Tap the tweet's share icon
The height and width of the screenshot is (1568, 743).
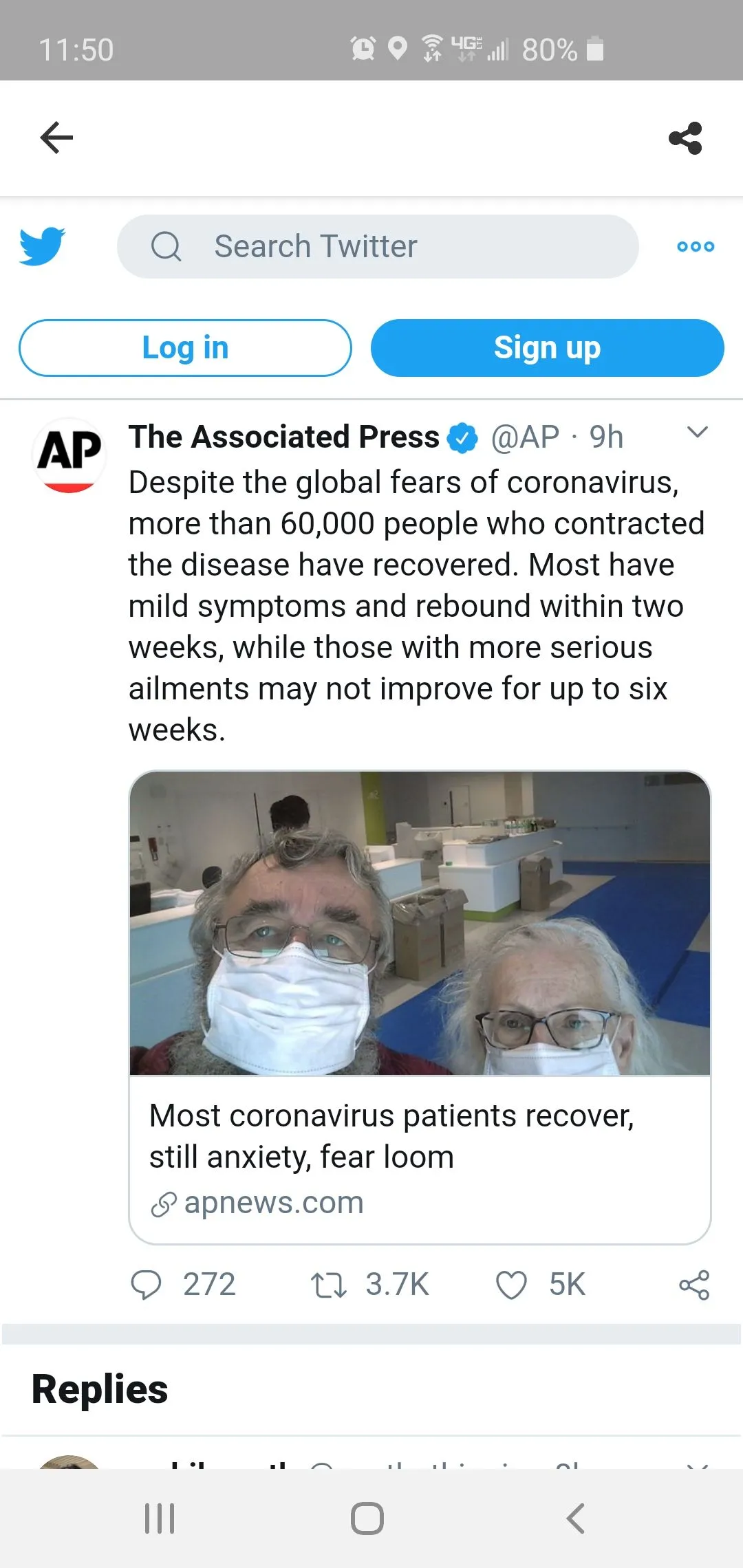click(693, 1285)
